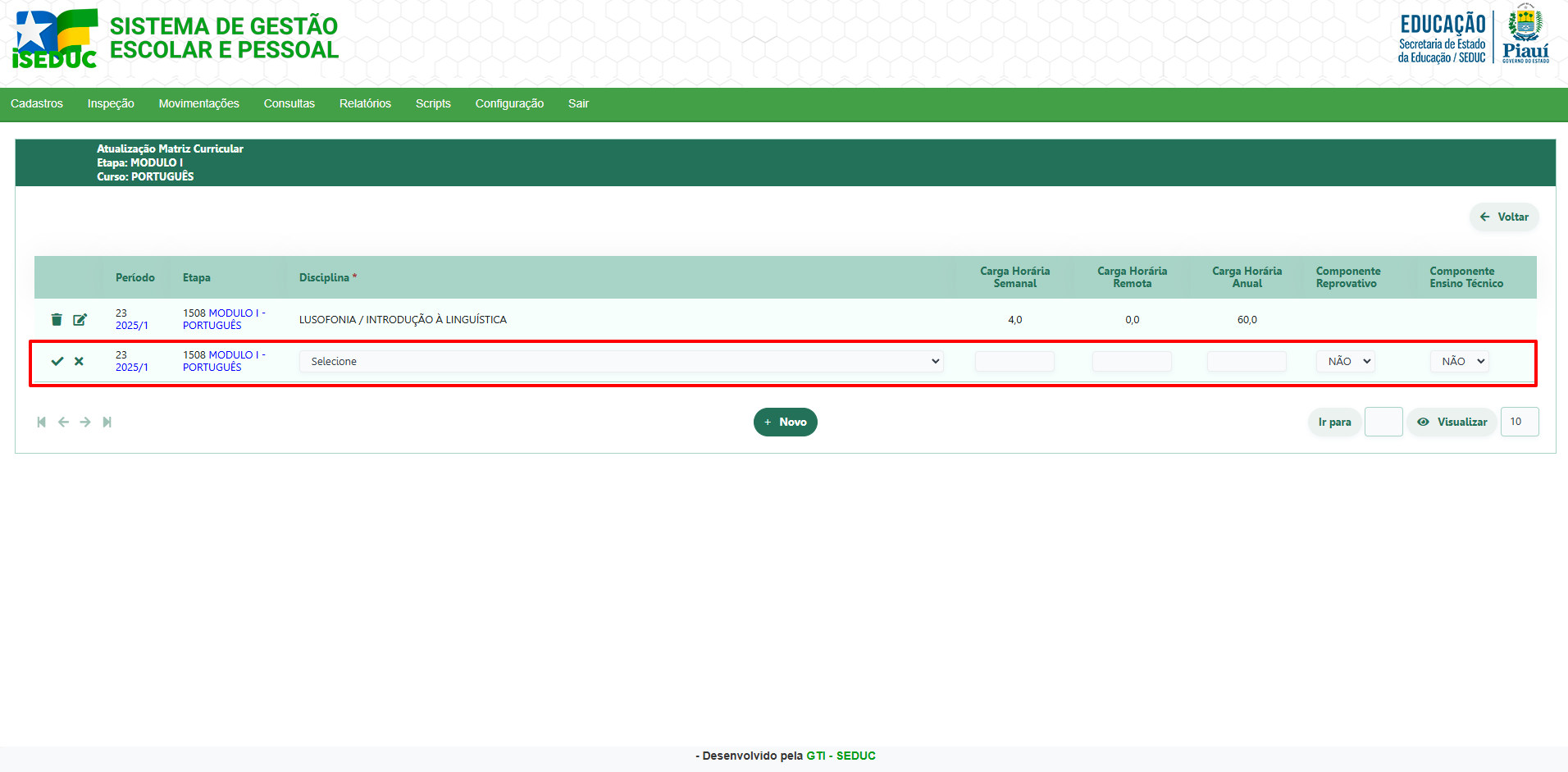The width and height of the screenshot is (1568, 772).
Task: Open the Componente Ensino Técnico NÃO dropdown
Action: tap(1459, 361)
